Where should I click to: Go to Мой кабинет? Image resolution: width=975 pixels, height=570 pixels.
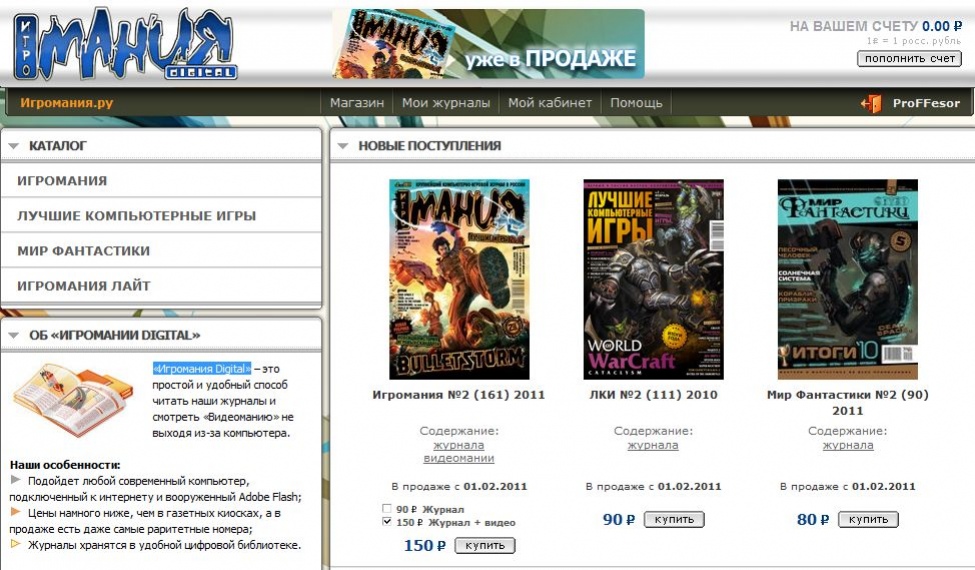[550, 103]
